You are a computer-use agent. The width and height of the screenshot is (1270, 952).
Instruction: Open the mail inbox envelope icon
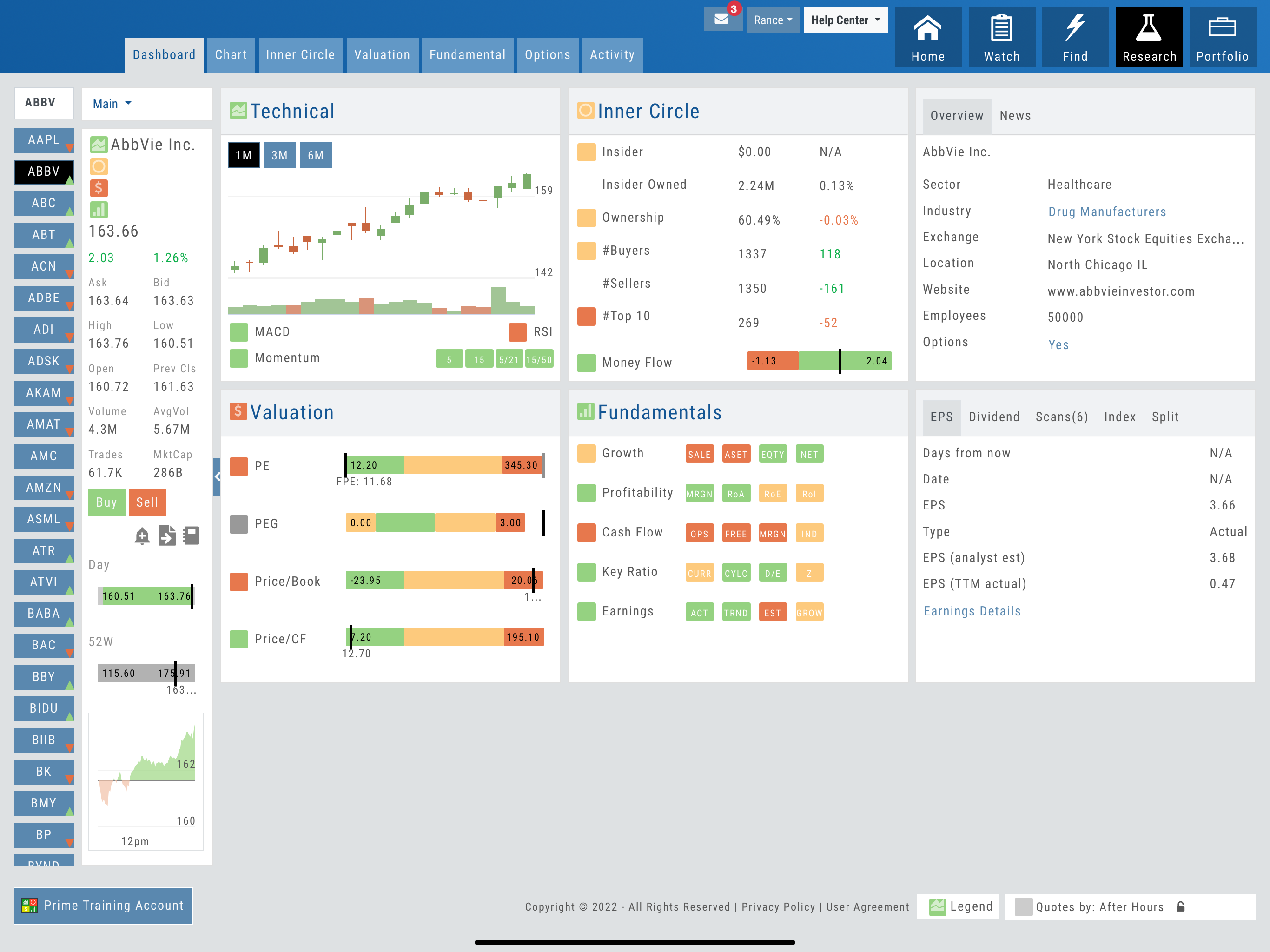[721, 20]
